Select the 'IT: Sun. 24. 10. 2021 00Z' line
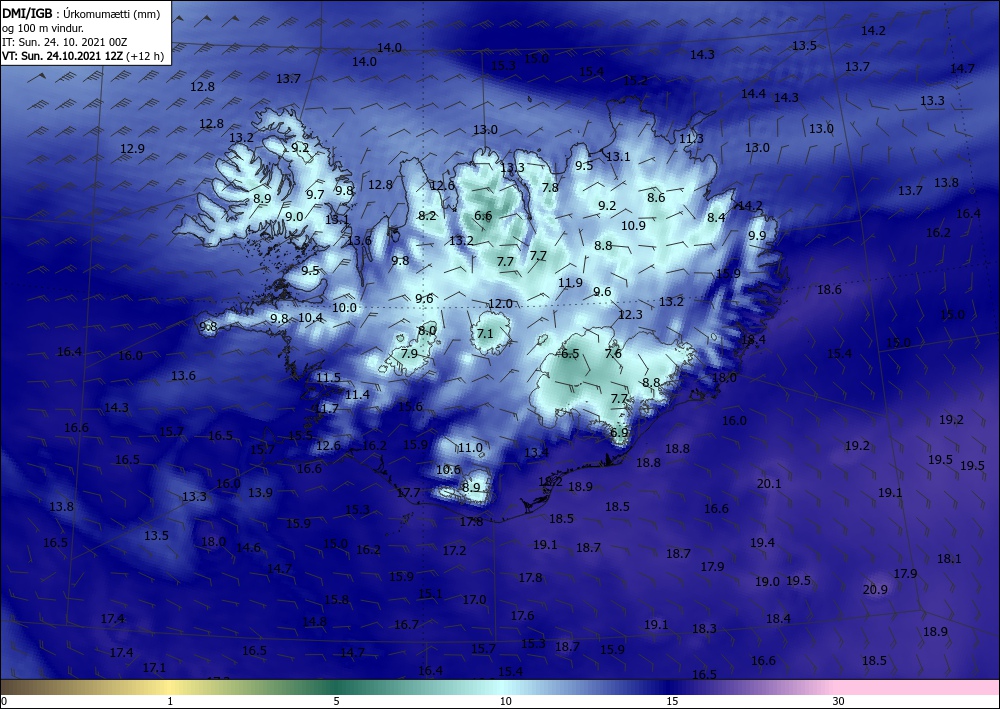The width and height of the screenshot is (1000, 709). [x=64, y=42]
